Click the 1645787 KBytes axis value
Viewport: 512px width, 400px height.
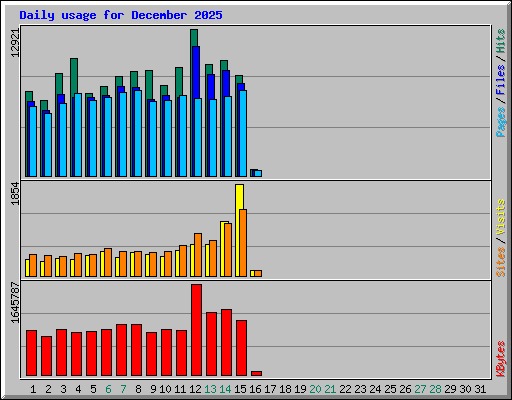coord(15,303)
